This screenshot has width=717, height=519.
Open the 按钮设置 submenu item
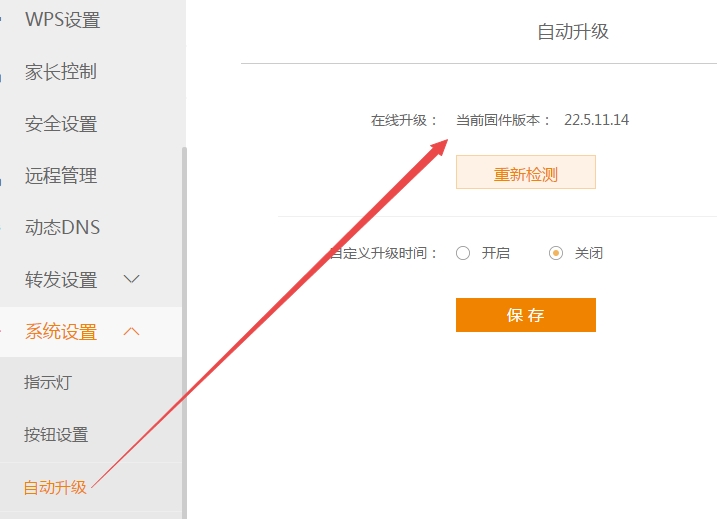coord(55,435)
